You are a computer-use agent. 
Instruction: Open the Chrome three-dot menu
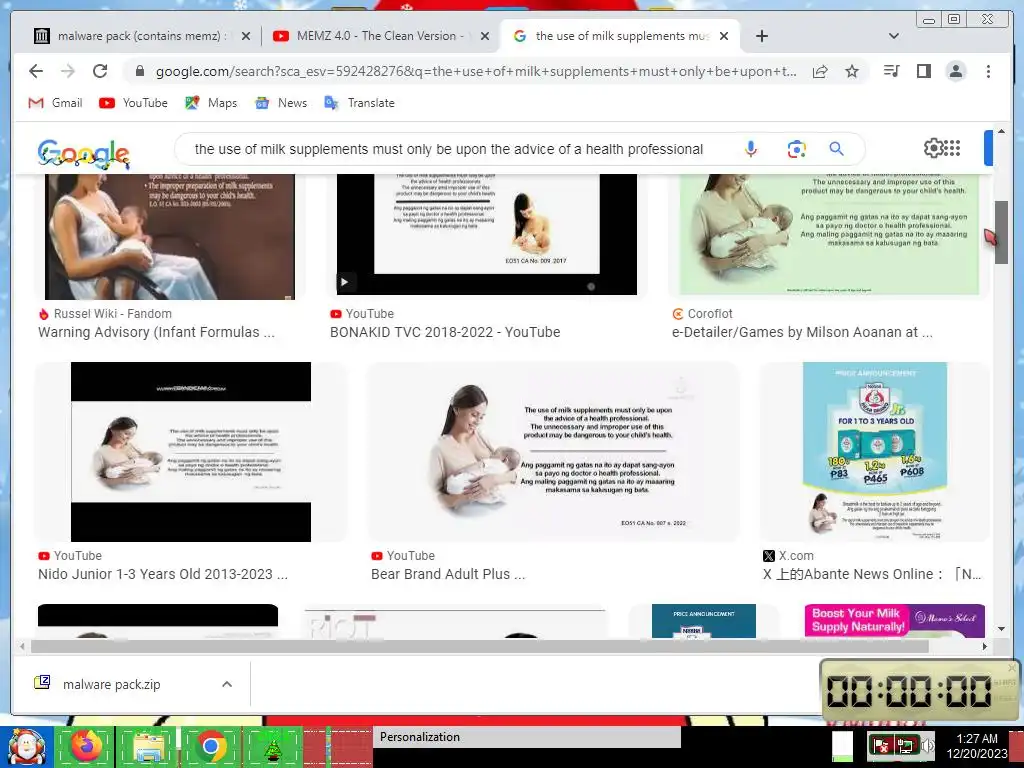(988, 71)
